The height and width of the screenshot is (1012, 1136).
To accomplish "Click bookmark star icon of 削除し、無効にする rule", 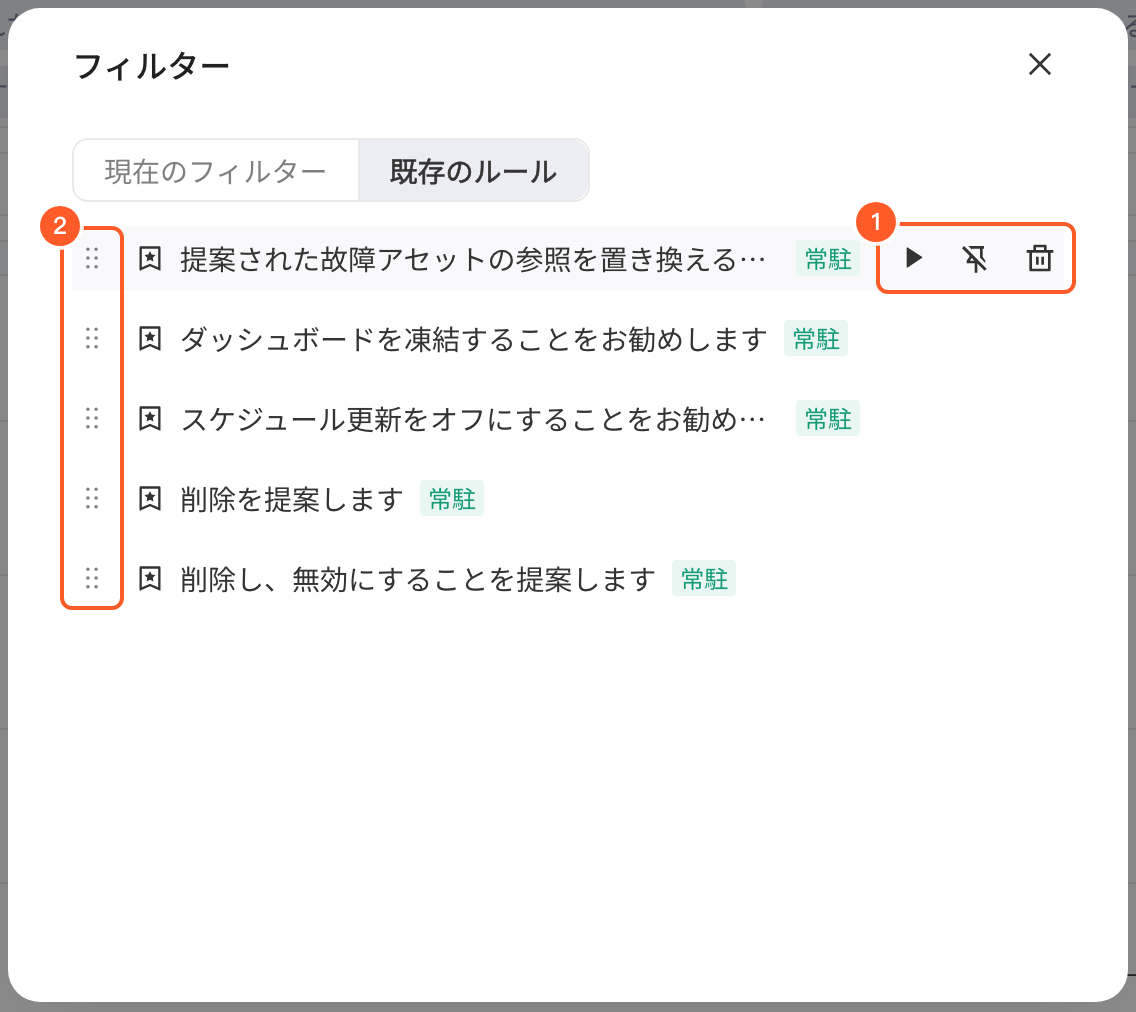I will click(150, 578).
